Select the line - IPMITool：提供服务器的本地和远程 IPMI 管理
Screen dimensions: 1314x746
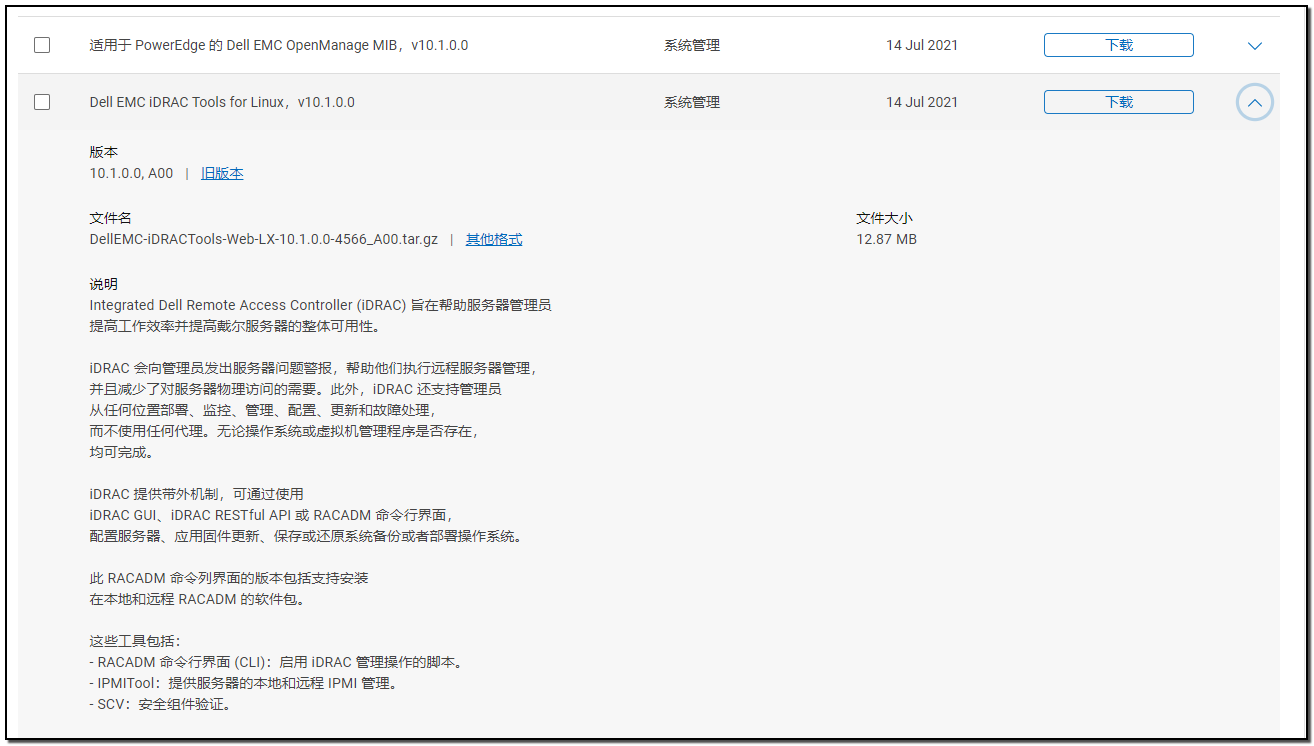coord(246,683)
